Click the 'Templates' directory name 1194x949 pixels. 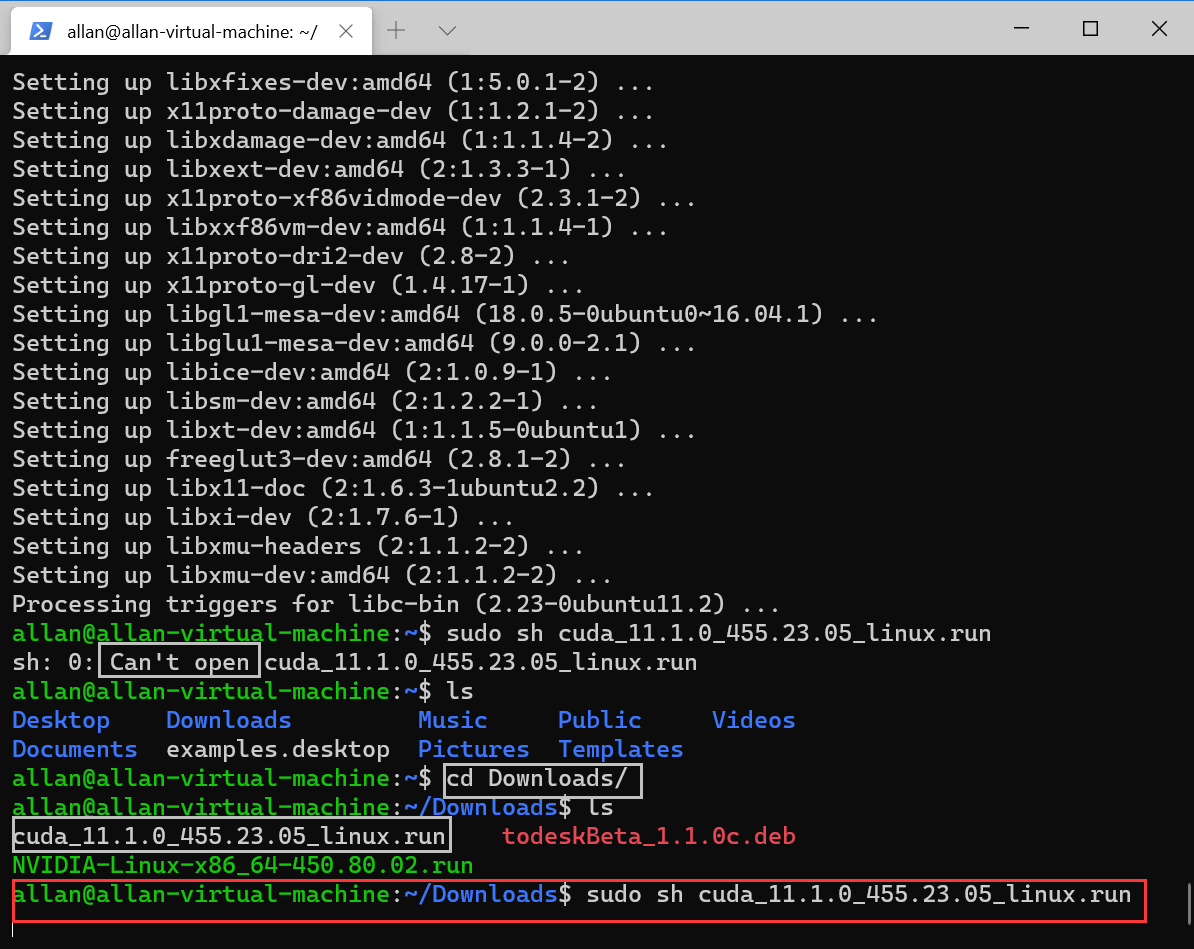click(621, 749)
